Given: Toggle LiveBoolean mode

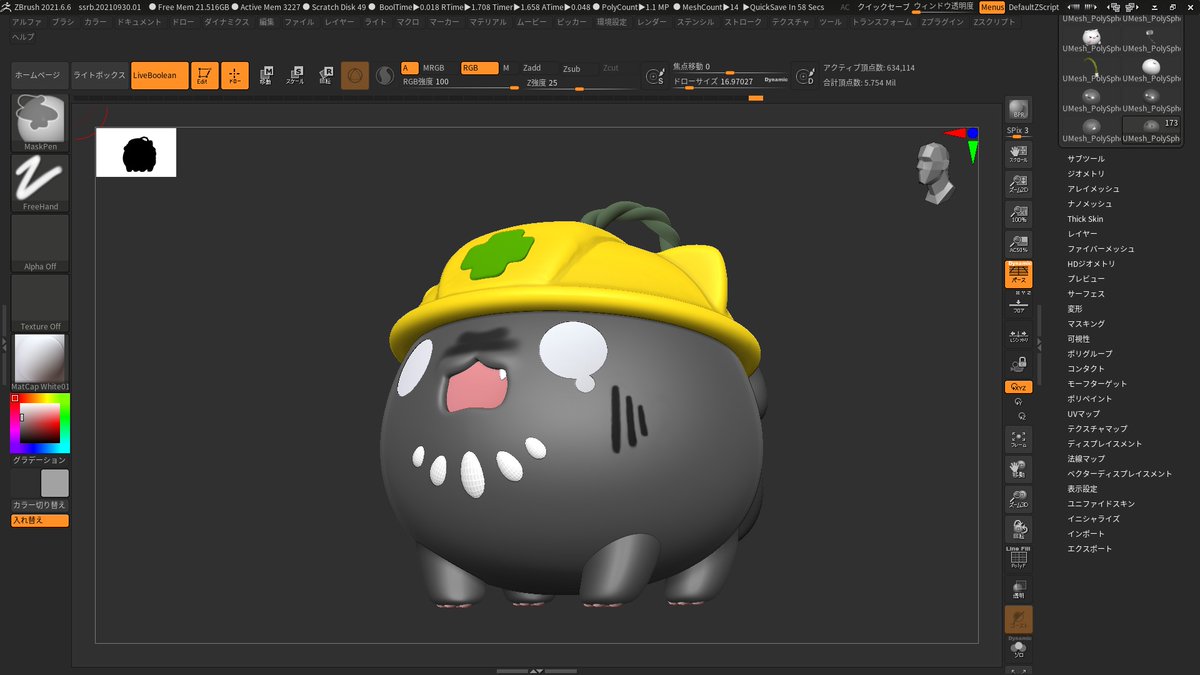Looking at the screenshot, I should coord(160,76).
